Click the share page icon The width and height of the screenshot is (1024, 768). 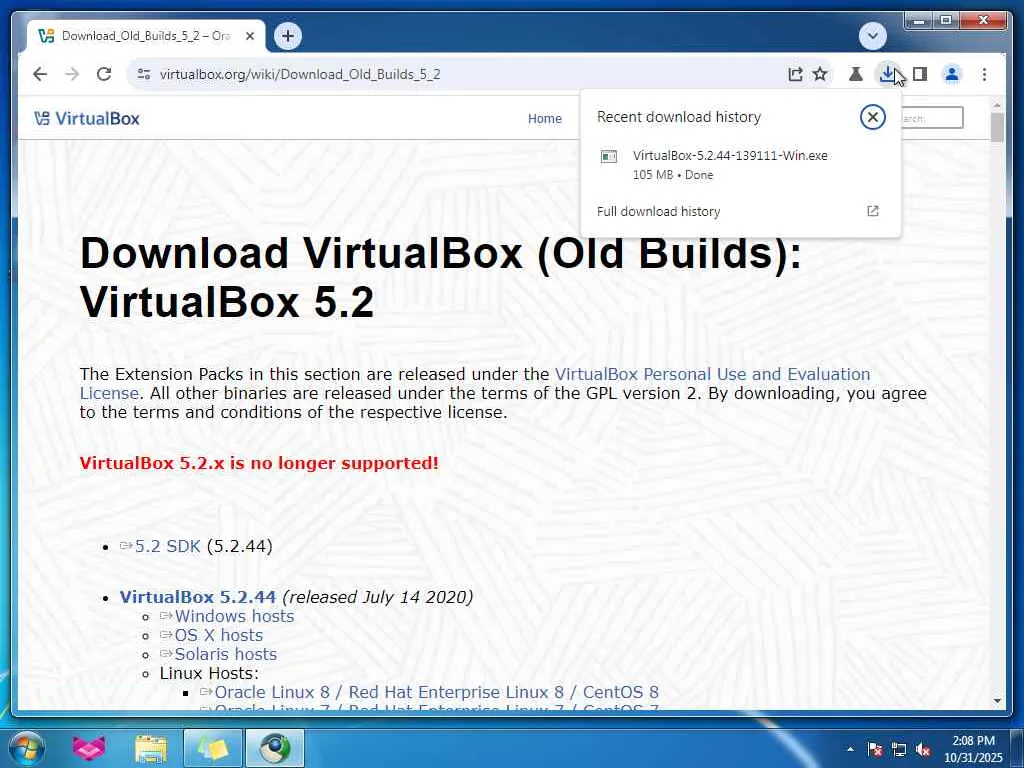795,74
